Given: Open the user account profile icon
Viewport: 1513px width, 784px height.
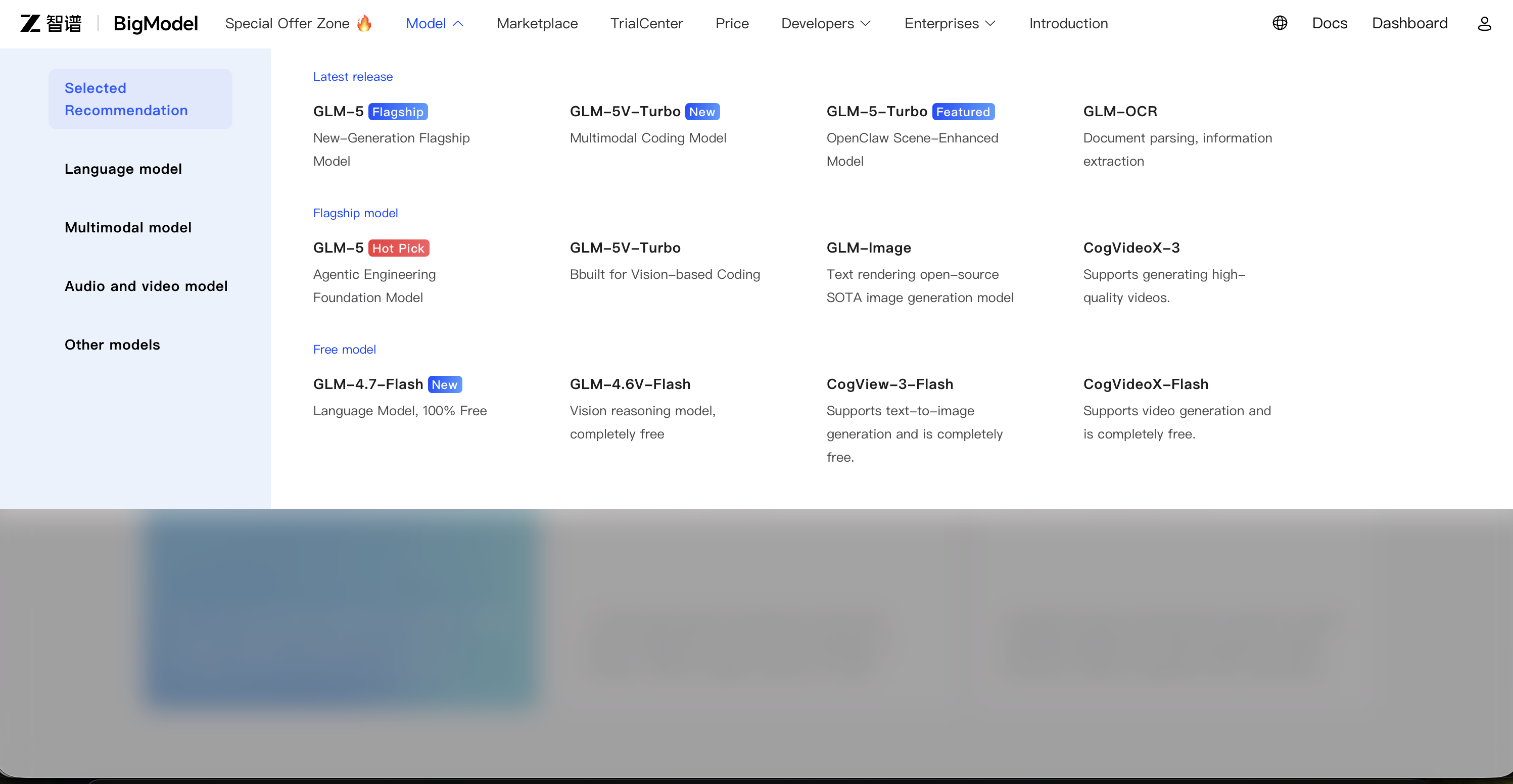Looking at the screenshot, I should pos(1484,24).
